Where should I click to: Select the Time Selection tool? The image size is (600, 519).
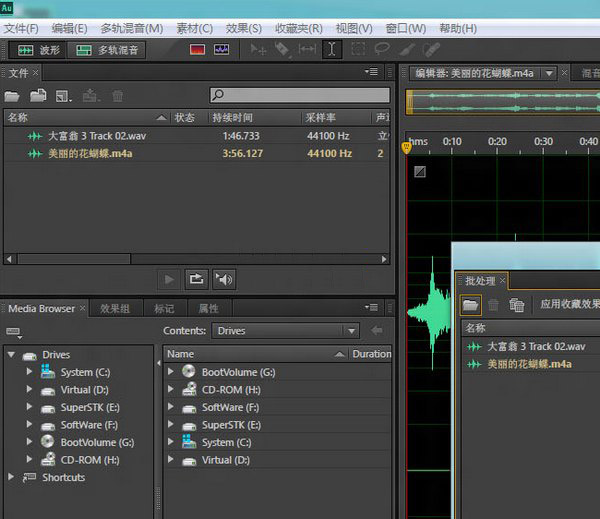(x=331, y=49)
